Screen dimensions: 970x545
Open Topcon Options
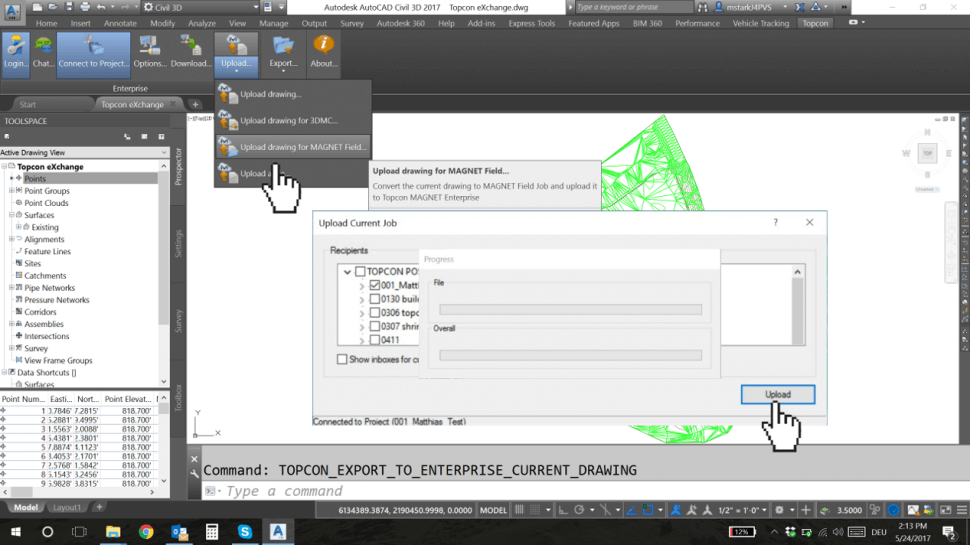click(150, 52)
